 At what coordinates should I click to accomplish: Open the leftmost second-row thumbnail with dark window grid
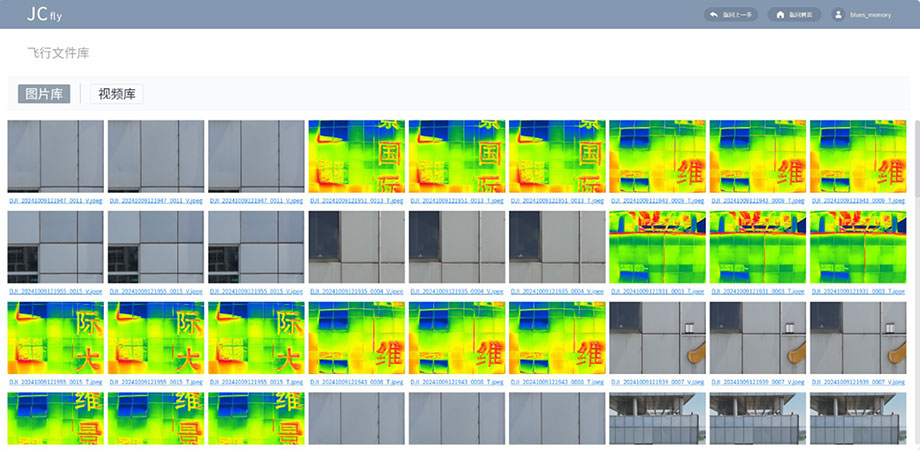(x=55, y=247)
